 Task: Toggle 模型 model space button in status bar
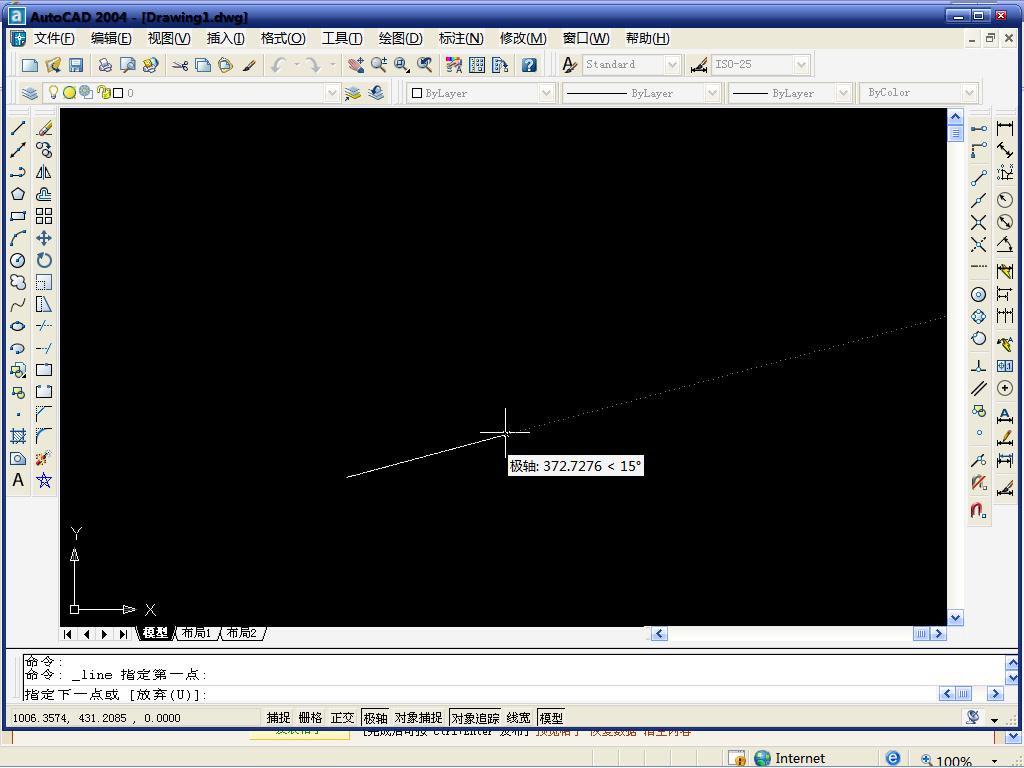551,718
